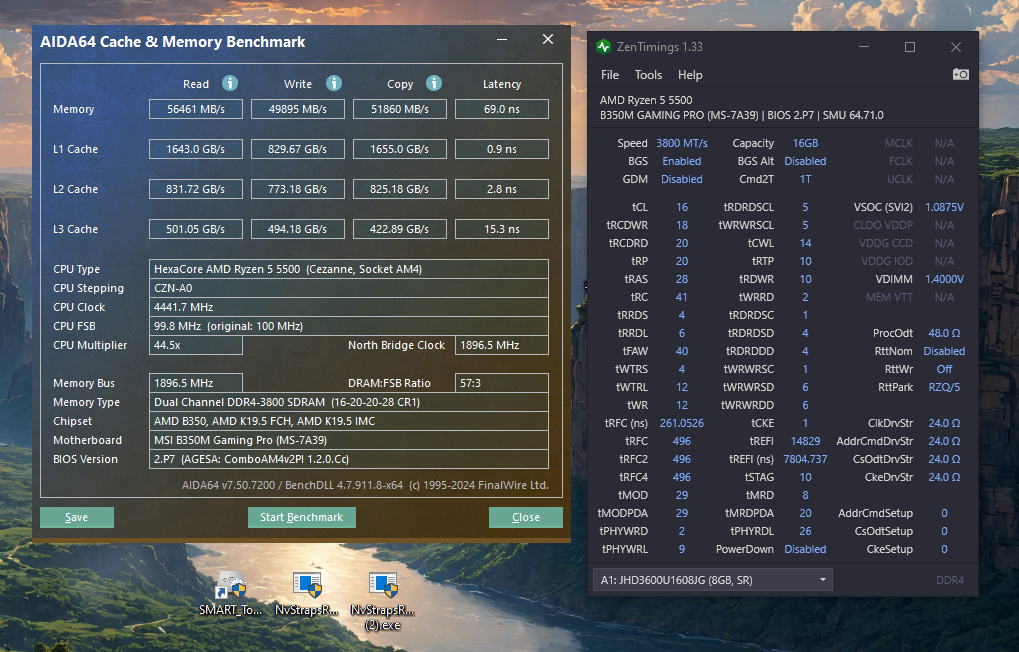
Task: Click the GDM Disabled value
Action: click(682, 179)
